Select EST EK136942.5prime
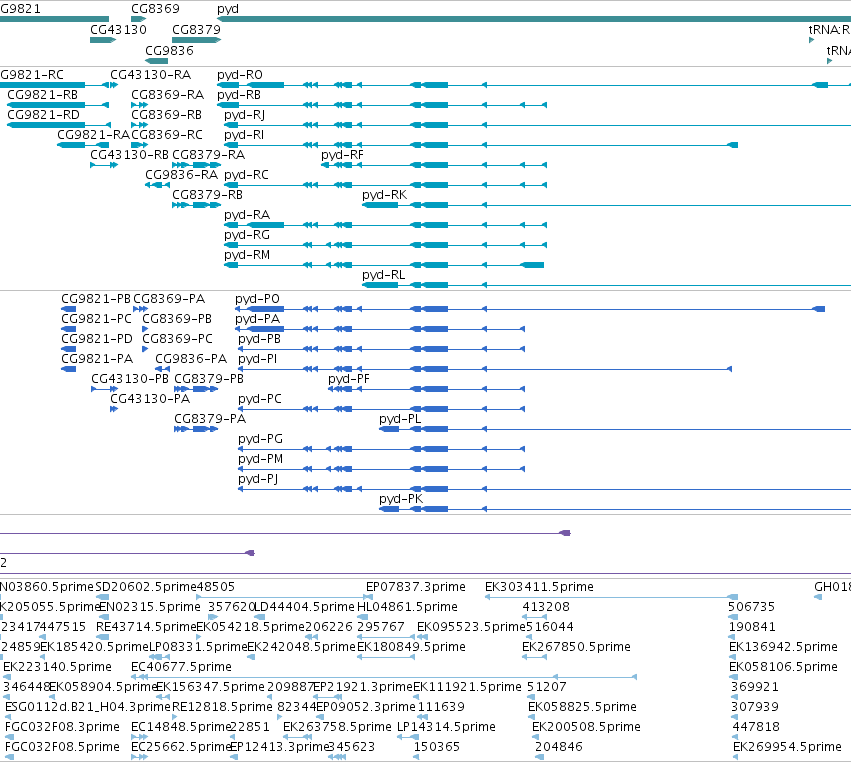This screenshot has height=762, width=851. 784,647
